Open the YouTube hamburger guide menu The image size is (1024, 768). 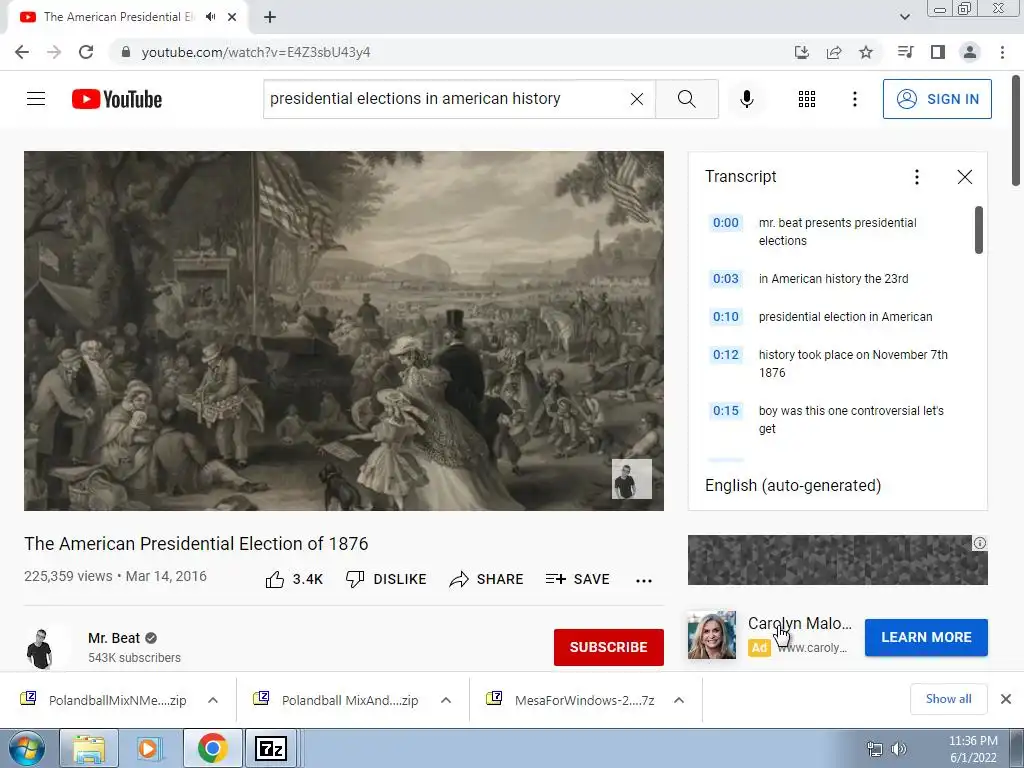[36, 99]
